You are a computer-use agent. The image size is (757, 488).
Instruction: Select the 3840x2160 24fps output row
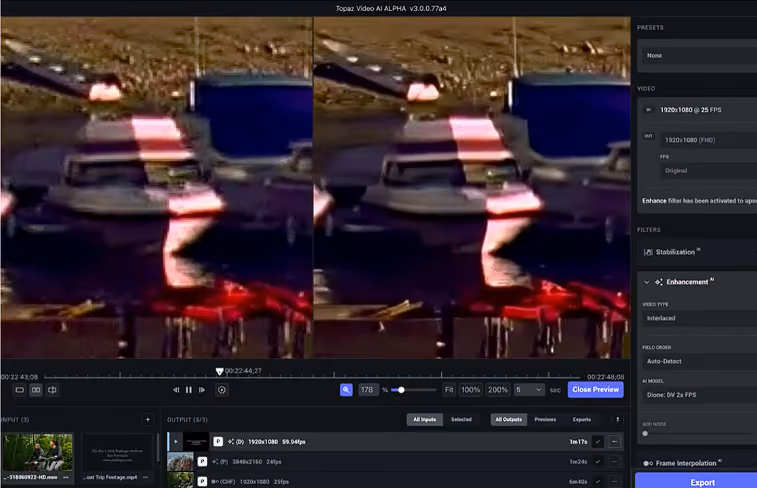(395, 461)
